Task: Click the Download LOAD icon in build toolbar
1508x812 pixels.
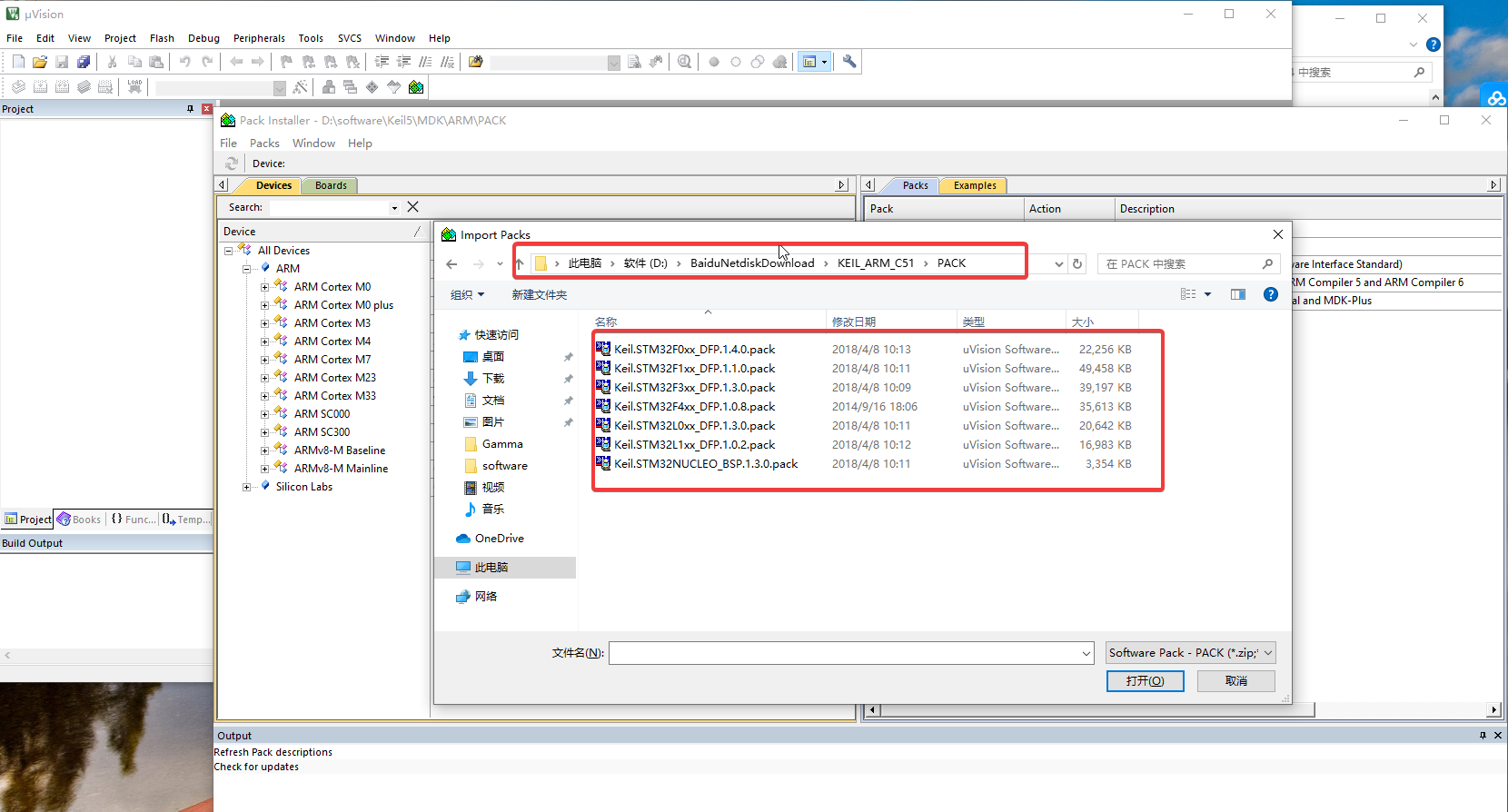Action: click(x=134, y=87)
